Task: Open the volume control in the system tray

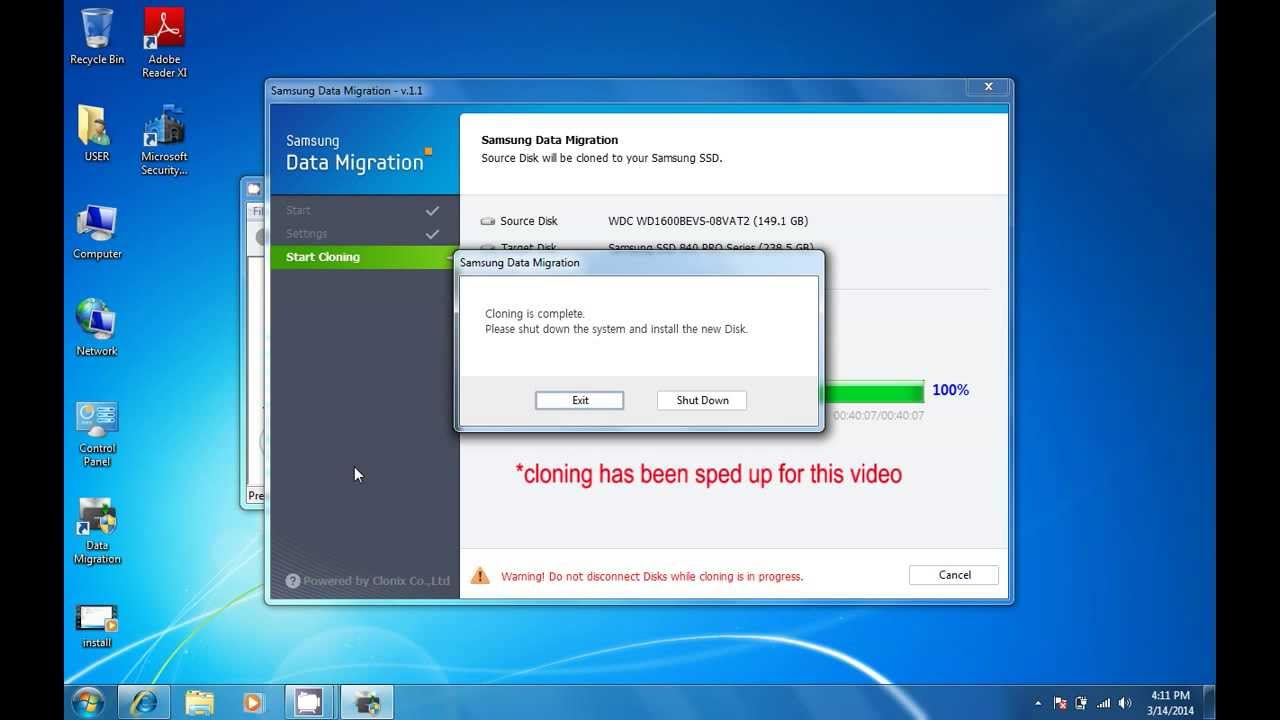Action: (1124, 701)
